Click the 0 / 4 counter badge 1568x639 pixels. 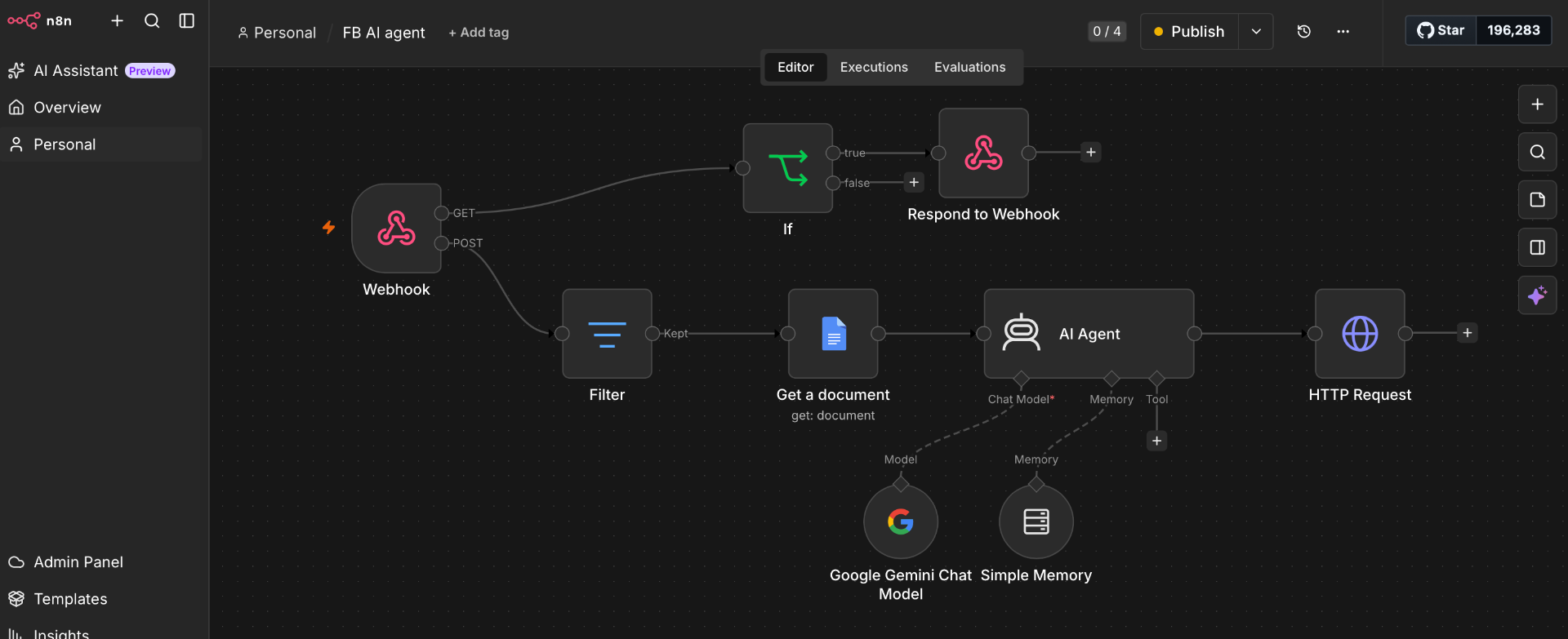[1107, 32]
